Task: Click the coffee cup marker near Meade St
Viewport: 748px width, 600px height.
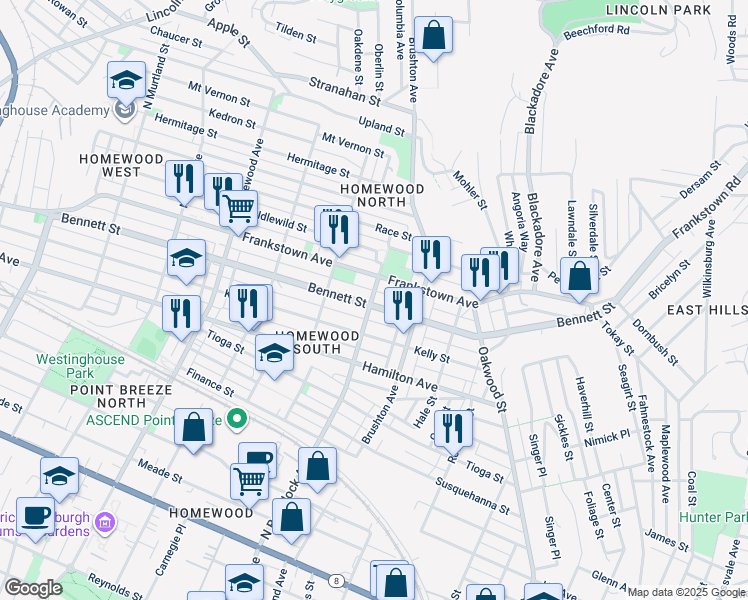Action: pos(257,459)
